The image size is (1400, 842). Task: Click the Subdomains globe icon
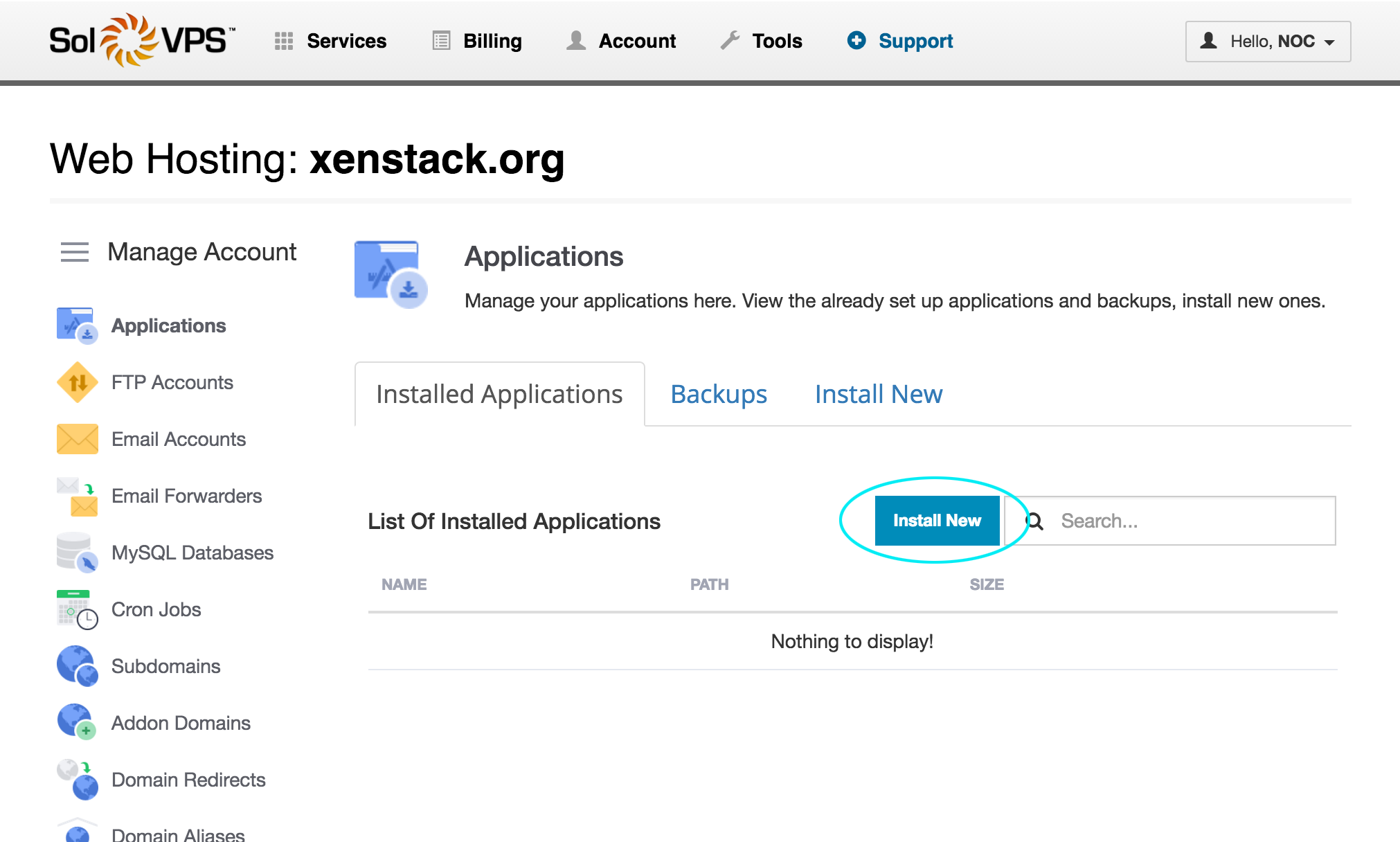77,666
